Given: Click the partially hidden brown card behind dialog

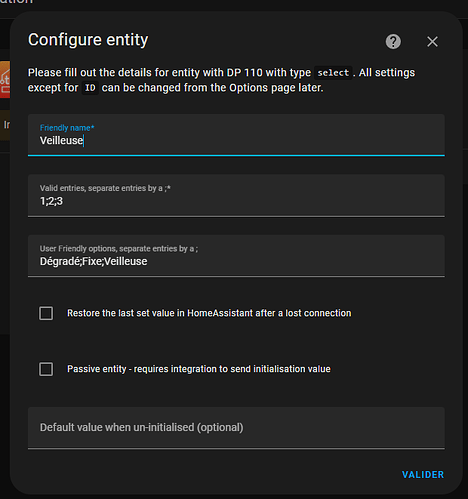Looking at the screenshot, I should pos(5,125).
